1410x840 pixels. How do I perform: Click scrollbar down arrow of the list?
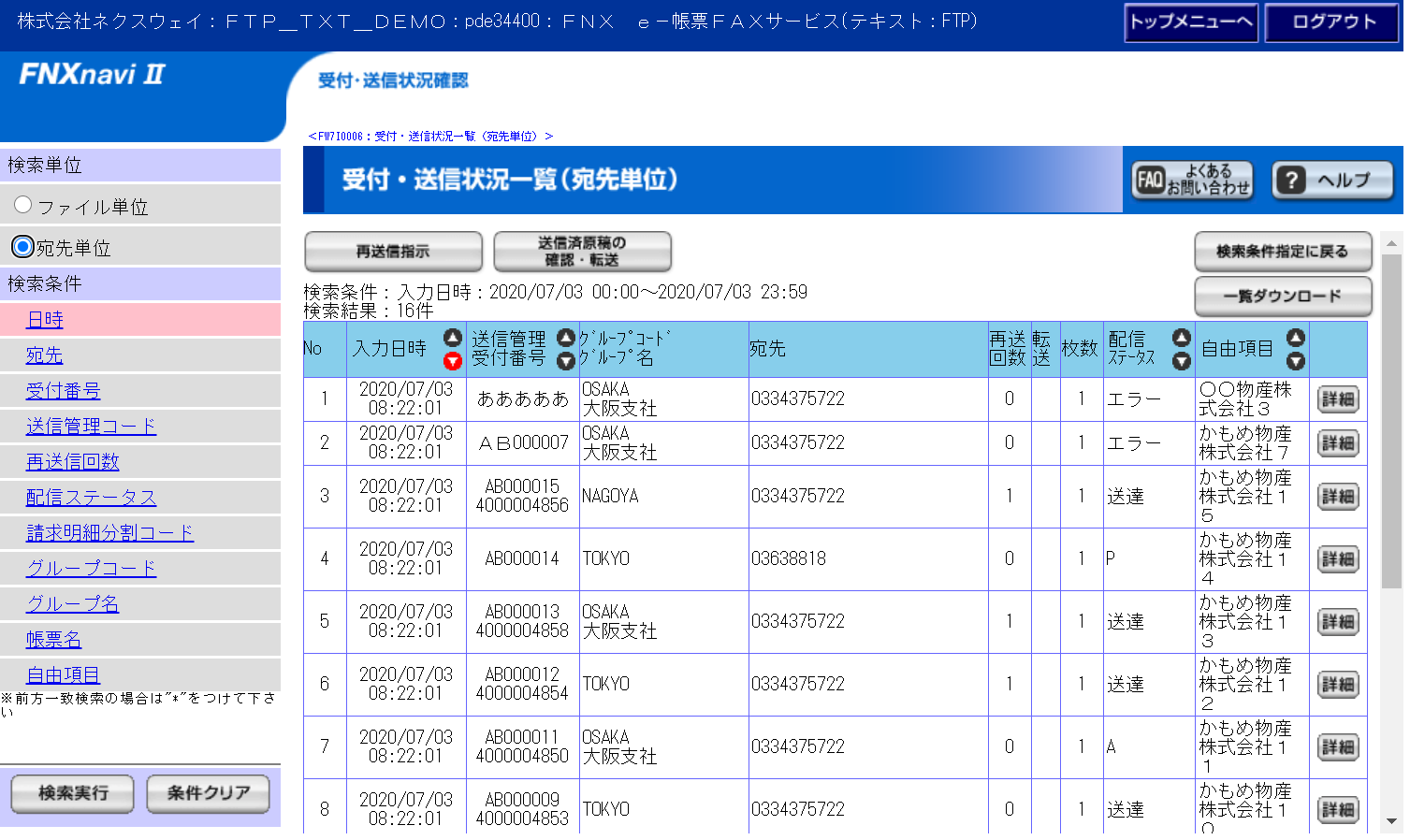tap(1392, 822)
